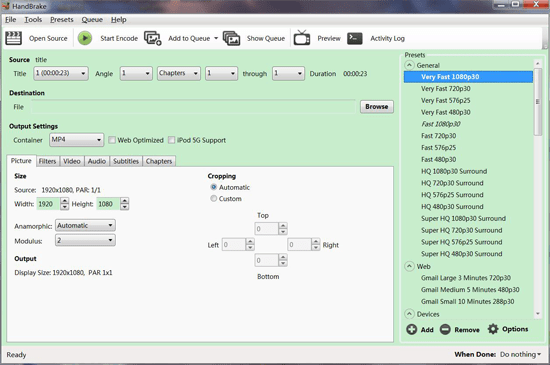Viewport: 550px width, 365px height.
Task: Click the Open Source label
Action: coord(48,38)
